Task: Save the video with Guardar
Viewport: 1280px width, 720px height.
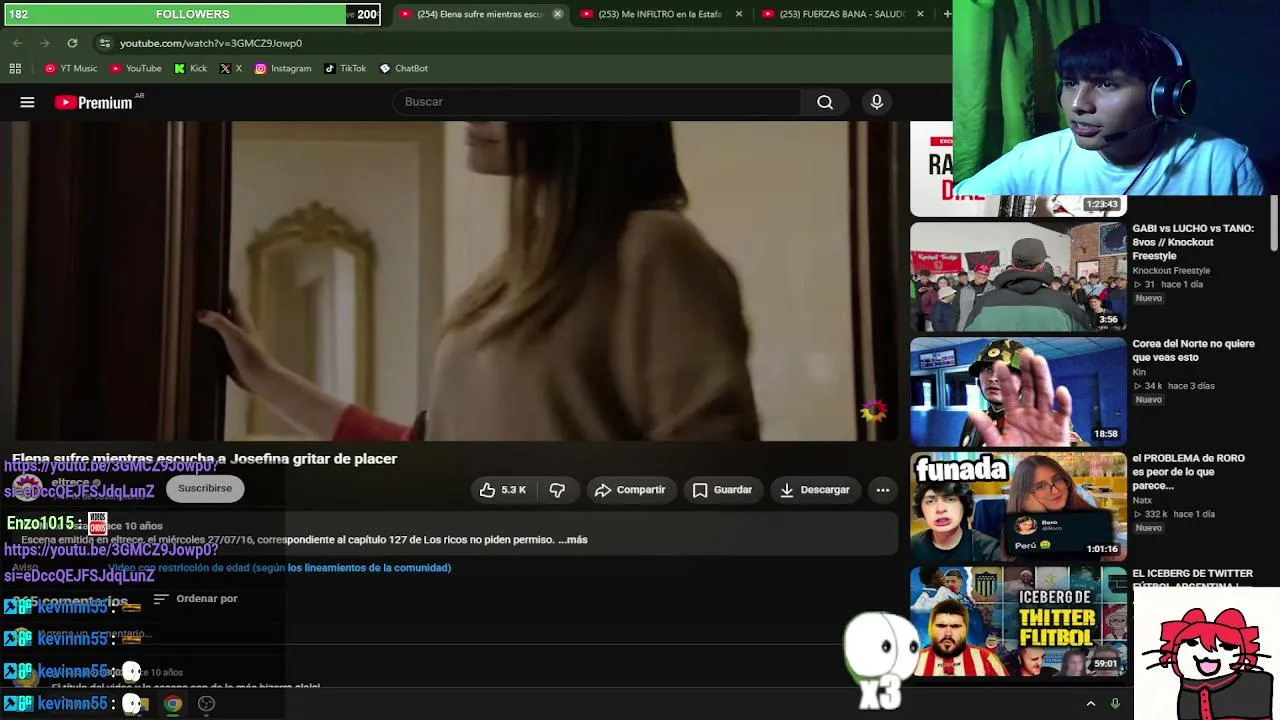Action: tap(722, 490)
